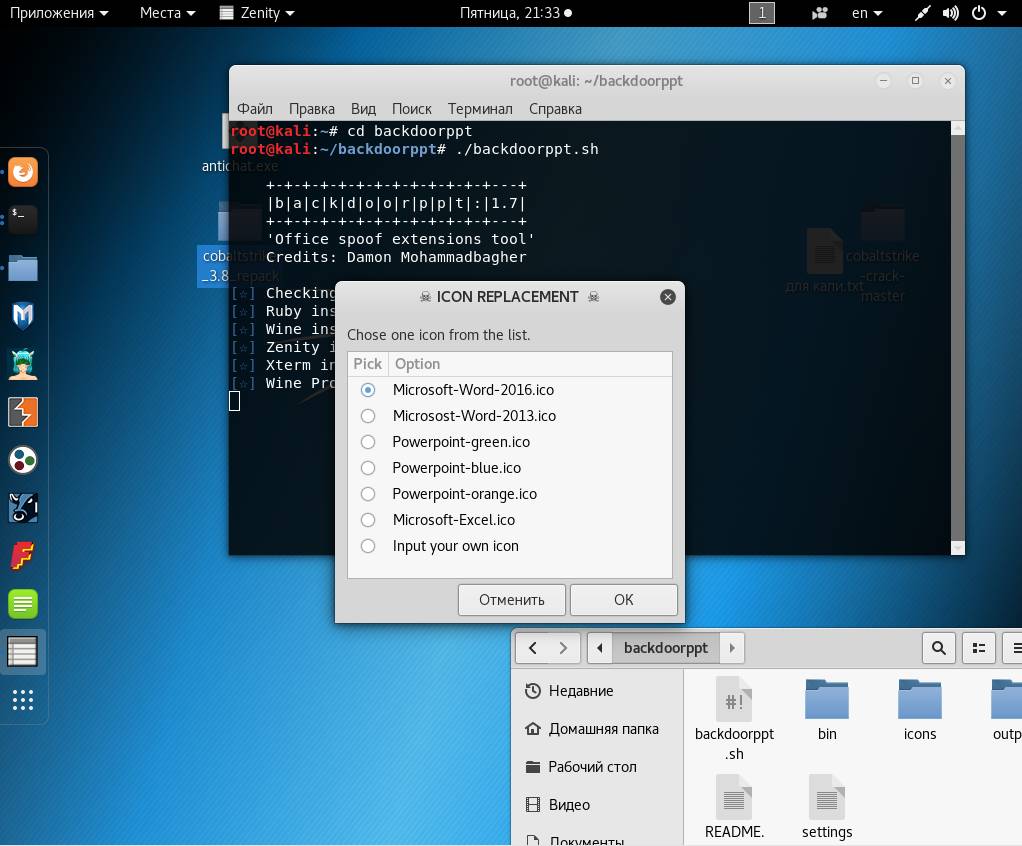The height and width of the screenshot is (846, 1022).
Task: Open the backdoorppt.sh script file
Action: [734, 717]
